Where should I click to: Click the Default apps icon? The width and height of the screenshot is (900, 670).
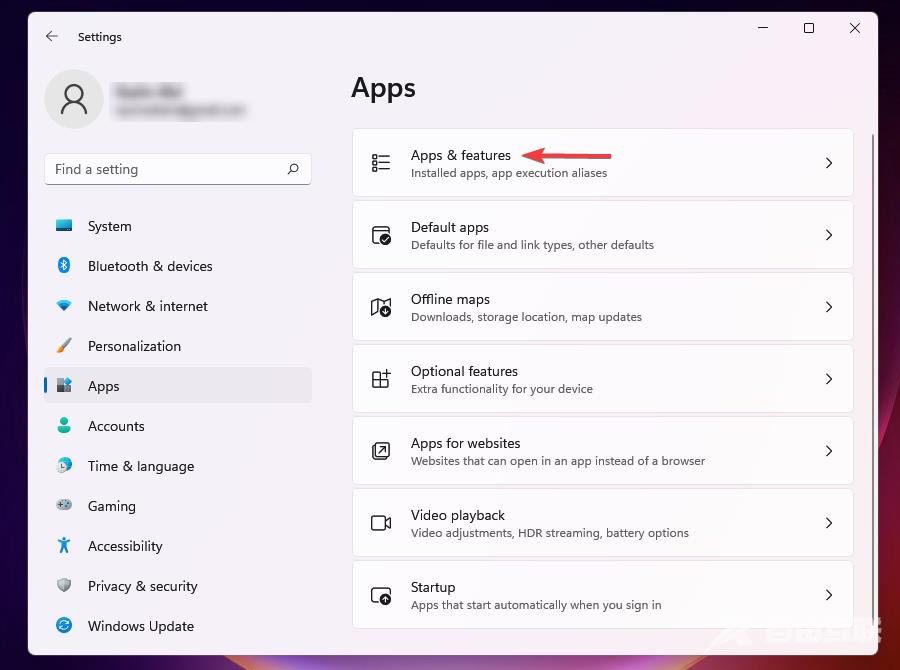[380, 234]
